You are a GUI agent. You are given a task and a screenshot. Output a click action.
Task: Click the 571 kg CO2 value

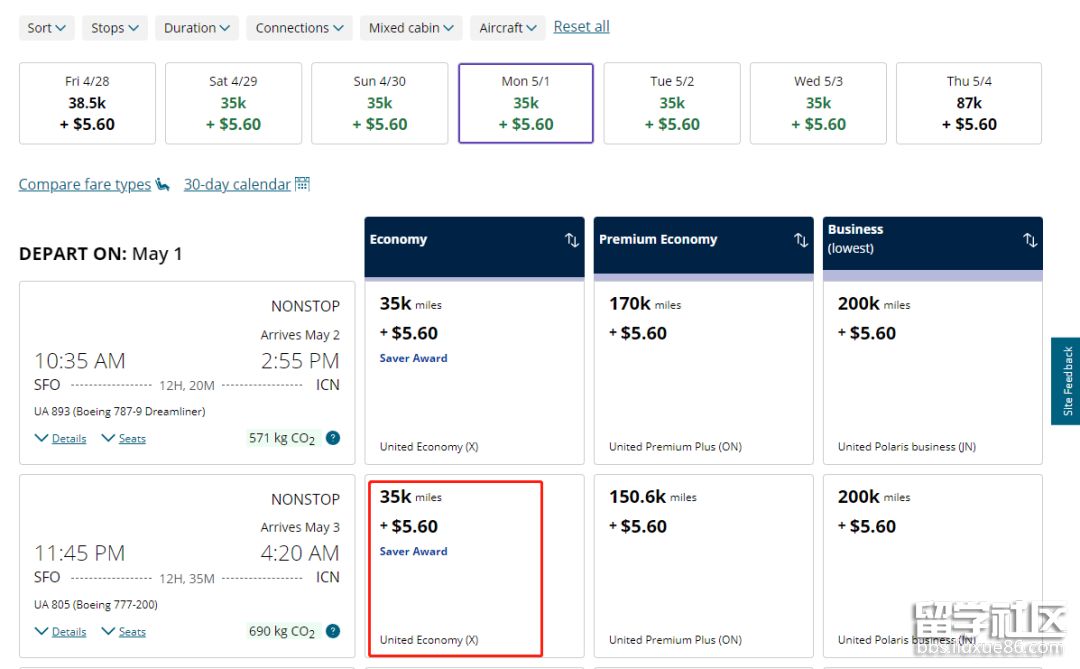[282, 438]
